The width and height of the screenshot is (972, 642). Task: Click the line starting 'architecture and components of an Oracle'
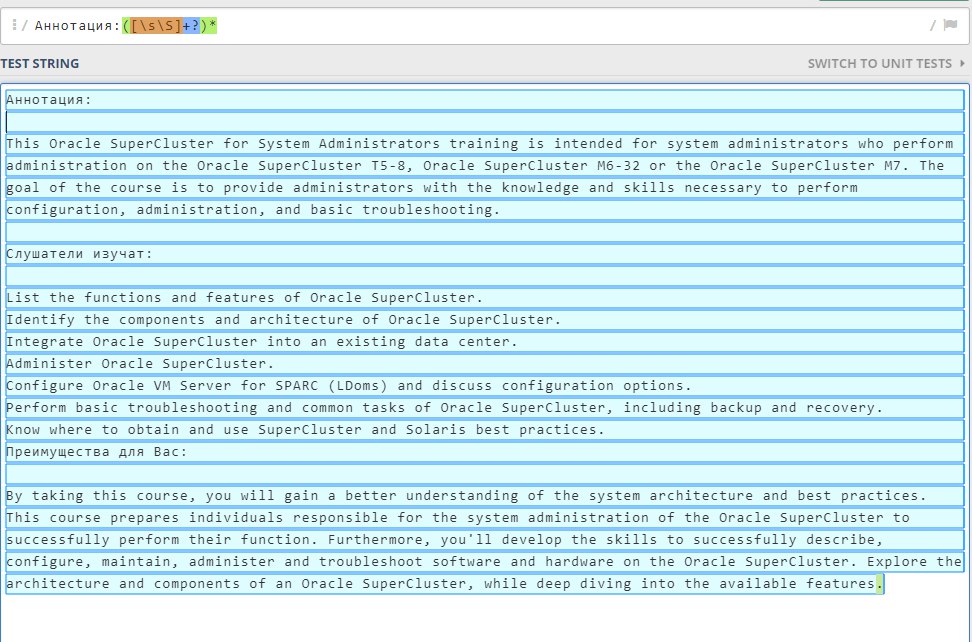tap(444, 584)
